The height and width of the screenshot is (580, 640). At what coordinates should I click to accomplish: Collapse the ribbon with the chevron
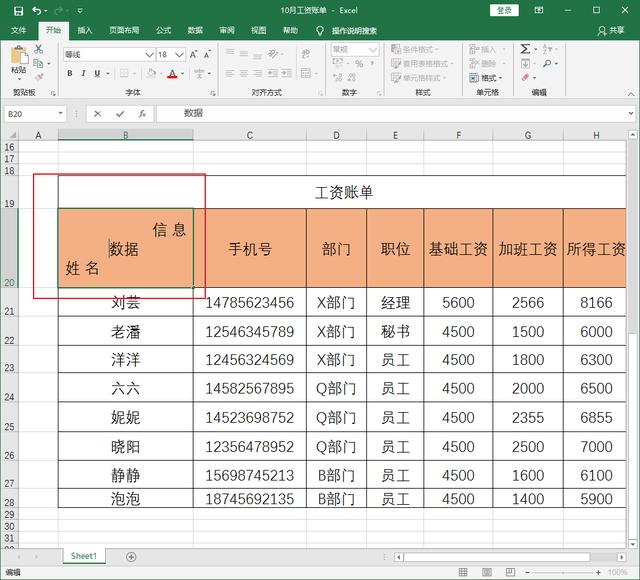point(631,94)
